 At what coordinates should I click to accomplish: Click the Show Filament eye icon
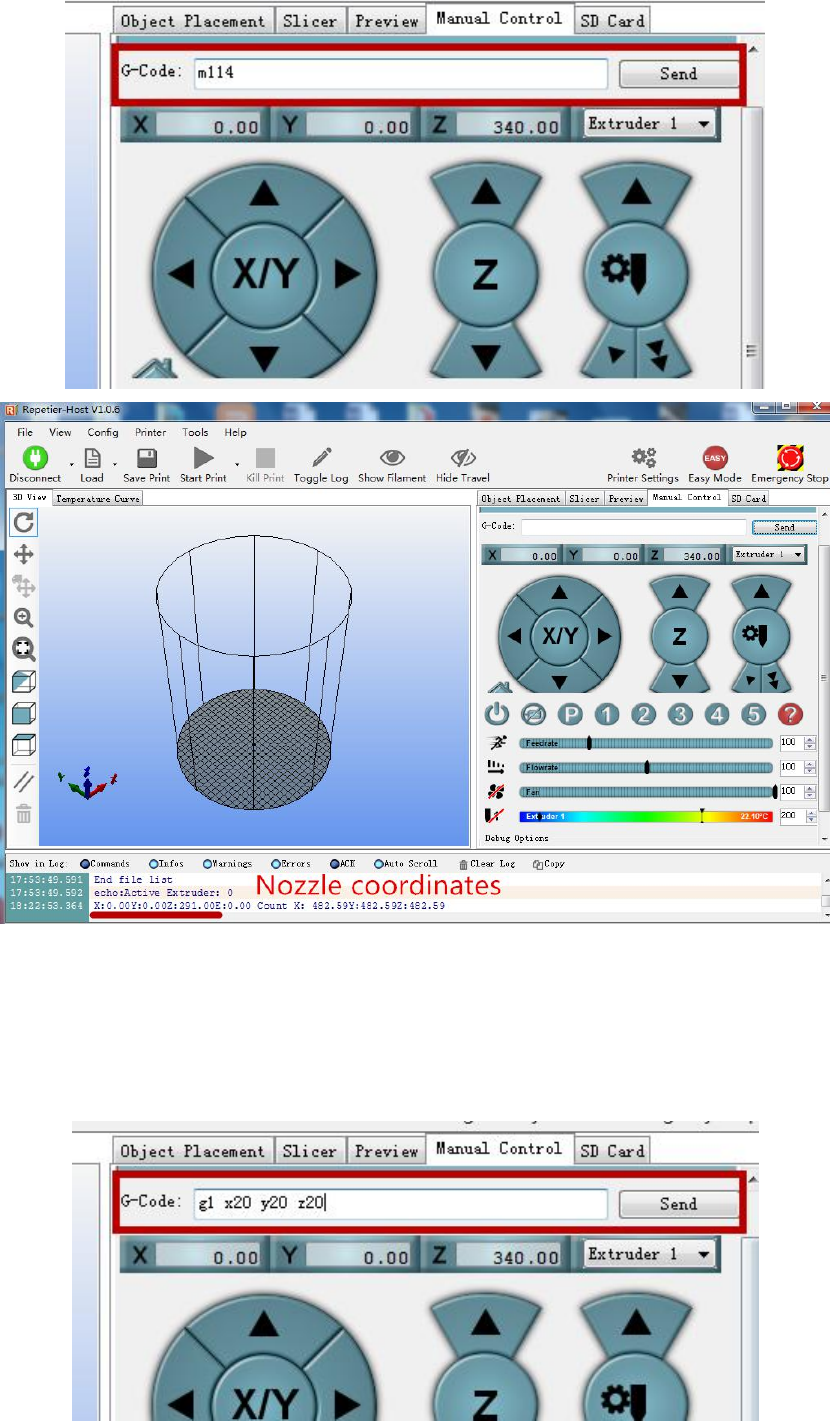click(392, 458)
